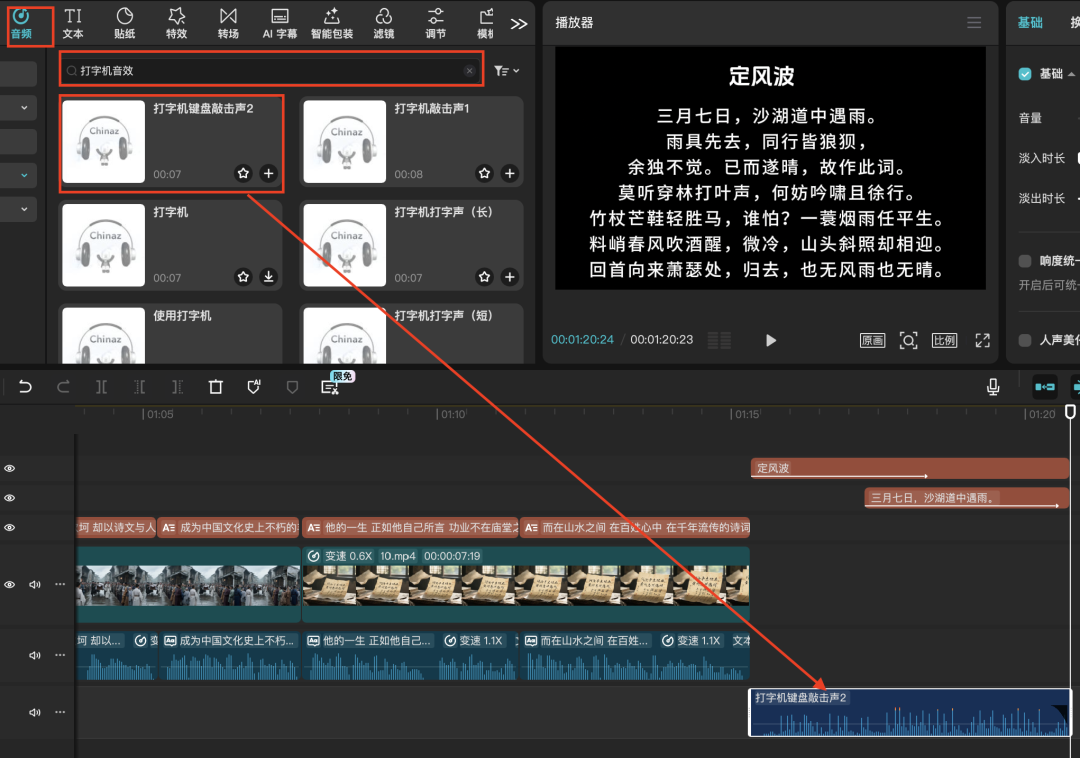Open the 滤镜 filters panel
The width and height of the screenshot is (1080, 758).
[383, 22]
